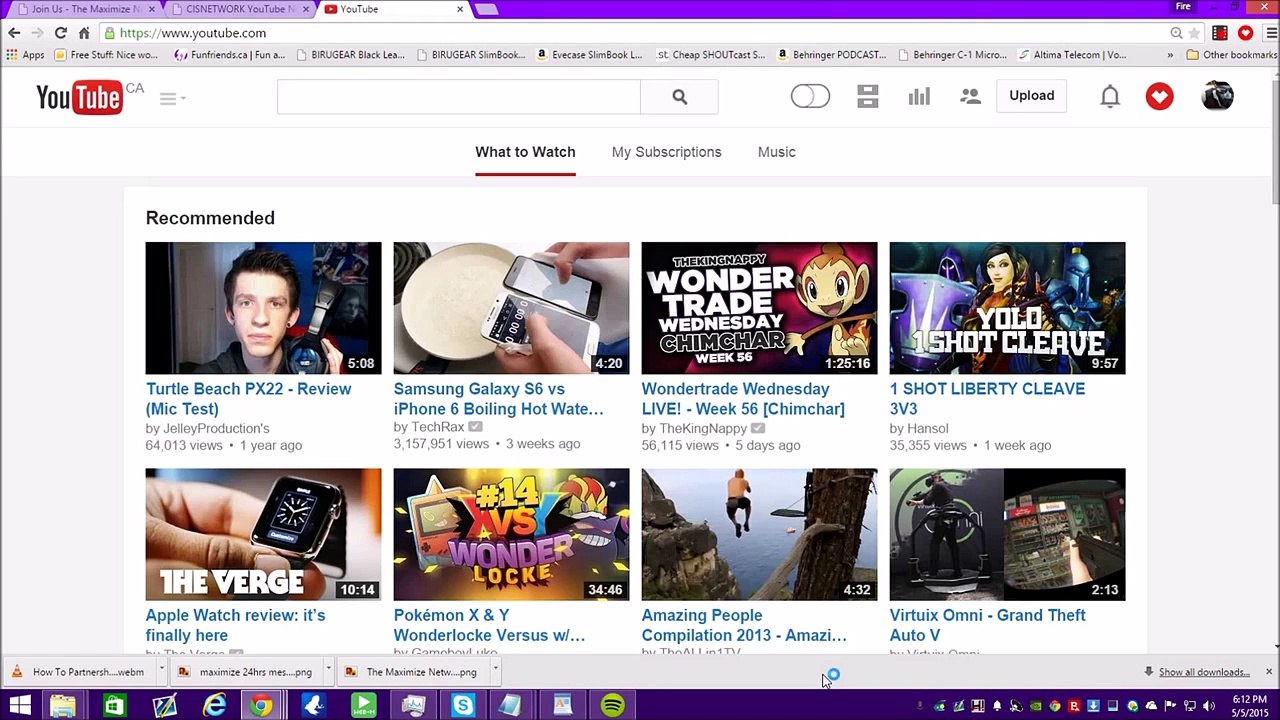This screenshot has width=1280, height=720.
Task: Open the Apps bookmarks shortcut
Action: pyautogui.click(x=24, y=55)
